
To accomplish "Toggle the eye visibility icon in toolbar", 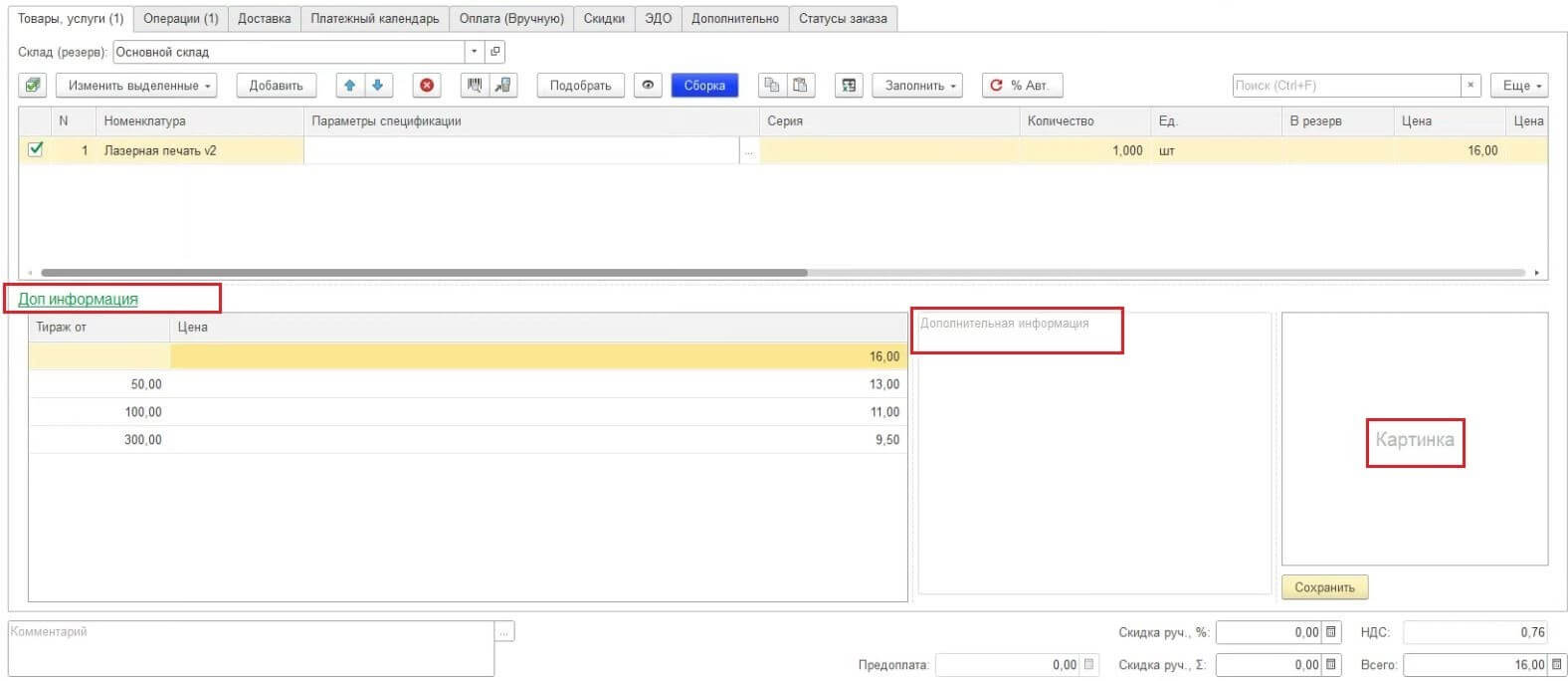I will (648, 86).
